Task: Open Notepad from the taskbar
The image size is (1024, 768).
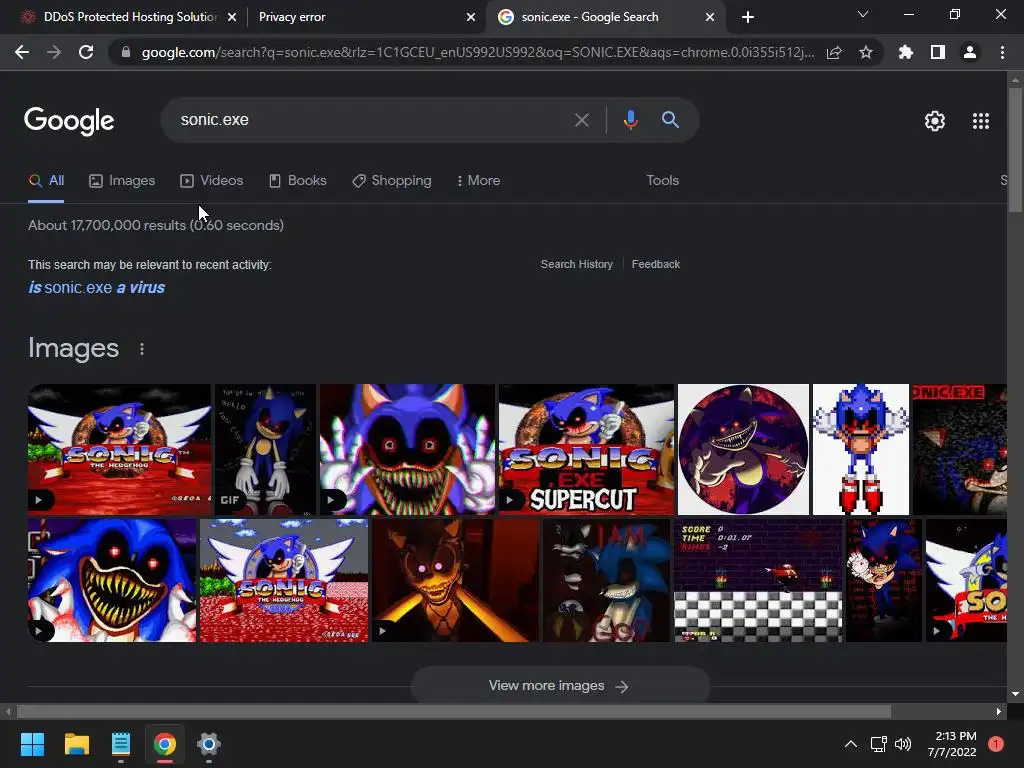Action: [x=121, y=744]
